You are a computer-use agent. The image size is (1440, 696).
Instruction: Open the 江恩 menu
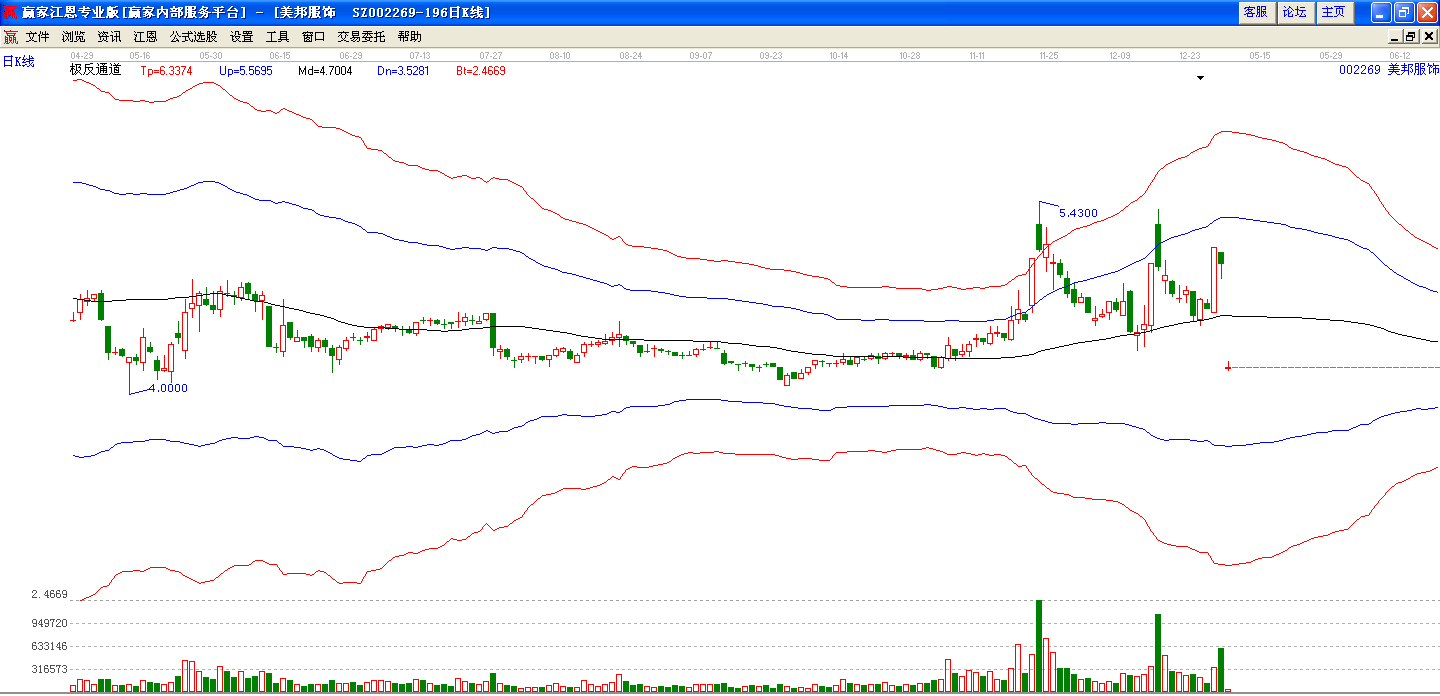(x=145, y=37)
